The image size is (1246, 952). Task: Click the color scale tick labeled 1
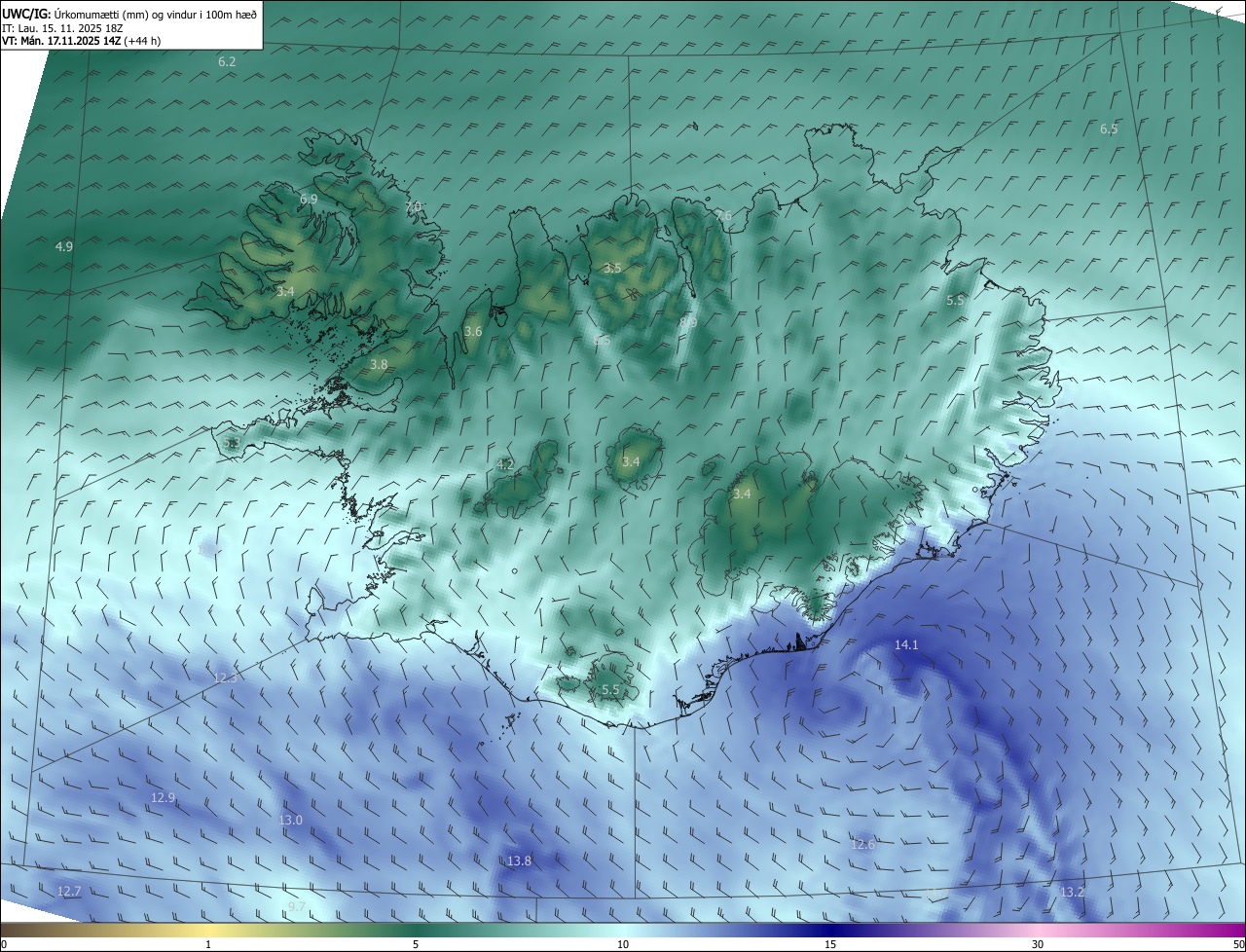[x=209, y=944]
